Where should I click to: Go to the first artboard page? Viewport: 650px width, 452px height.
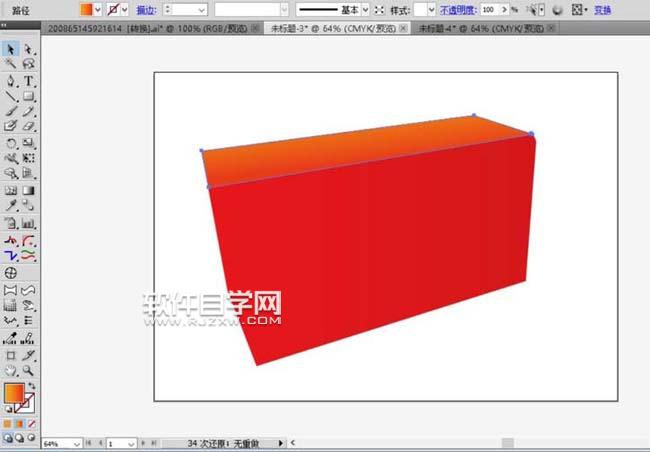88,443
